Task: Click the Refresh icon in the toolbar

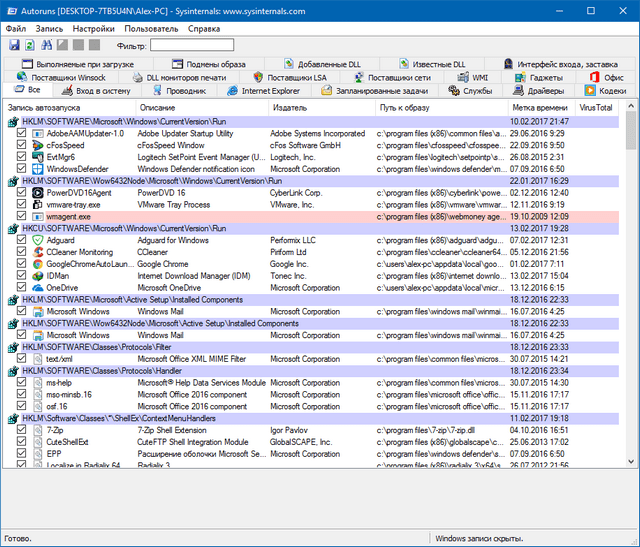Action: click(30, 45)
